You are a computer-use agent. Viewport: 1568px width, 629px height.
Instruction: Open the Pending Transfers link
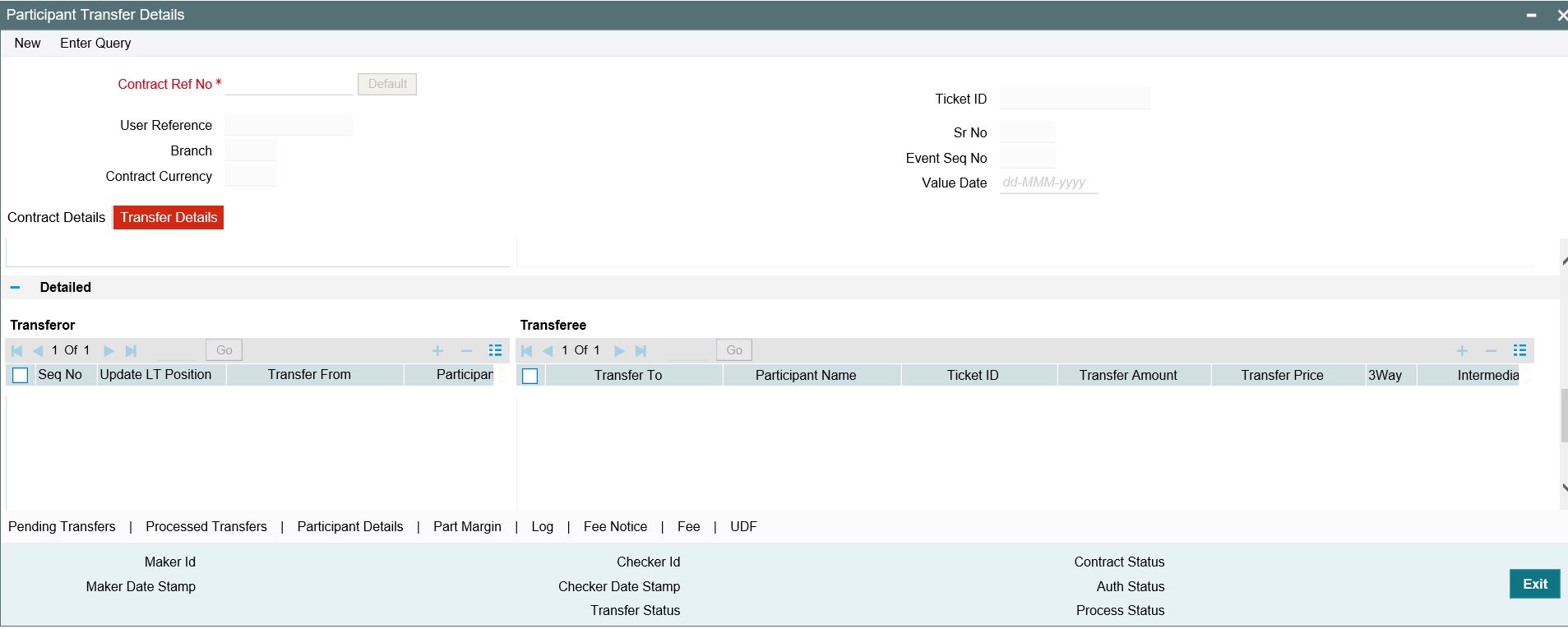[62, 526]
